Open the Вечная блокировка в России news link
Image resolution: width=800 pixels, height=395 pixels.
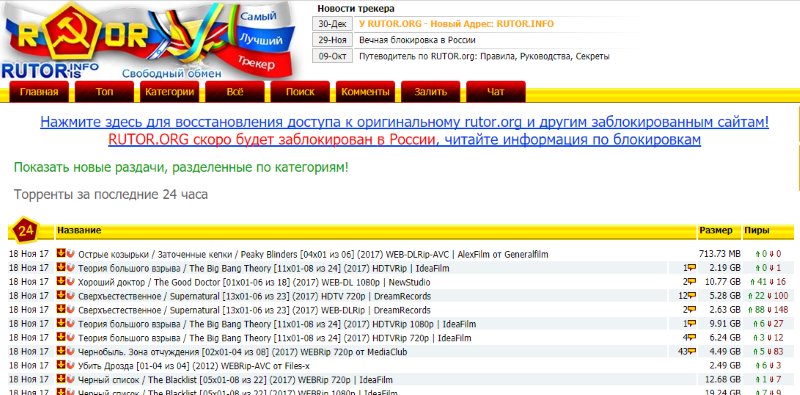coord(417,40)
